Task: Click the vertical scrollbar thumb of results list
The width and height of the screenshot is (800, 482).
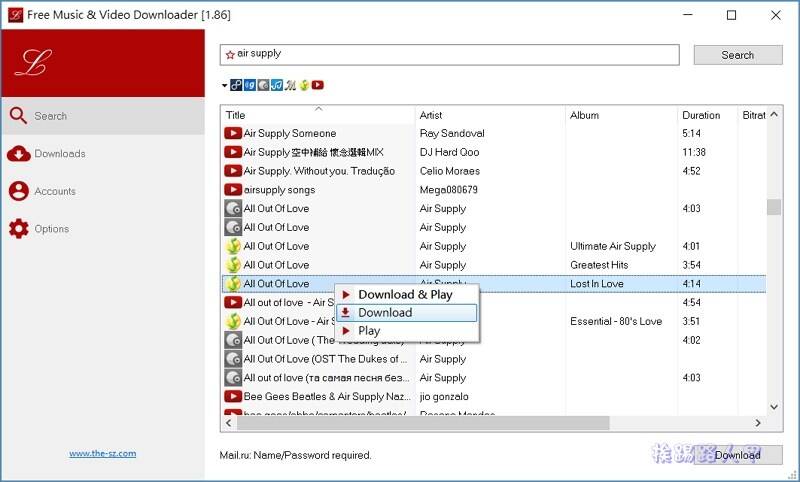Action: [x=774, y=207]
